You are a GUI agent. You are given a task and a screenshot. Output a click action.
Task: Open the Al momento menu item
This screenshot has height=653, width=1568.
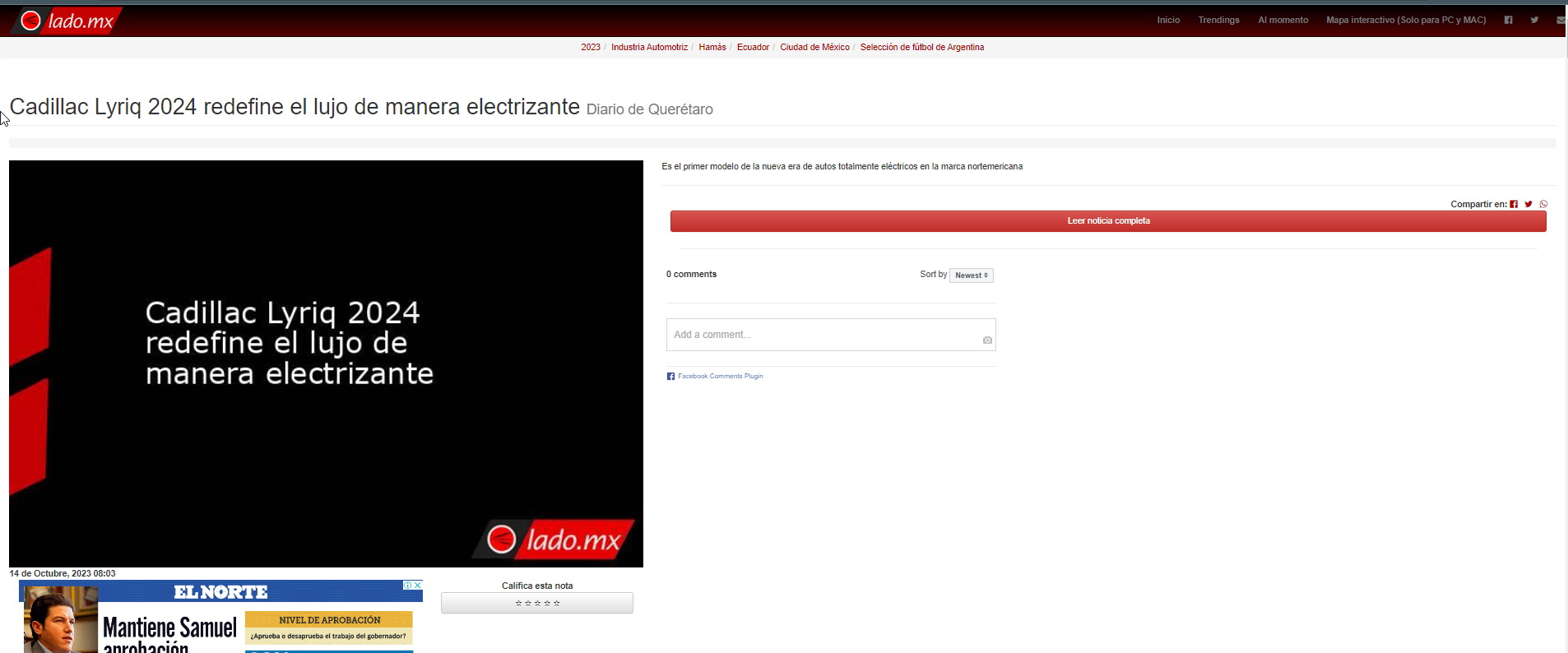(1283, 20)
